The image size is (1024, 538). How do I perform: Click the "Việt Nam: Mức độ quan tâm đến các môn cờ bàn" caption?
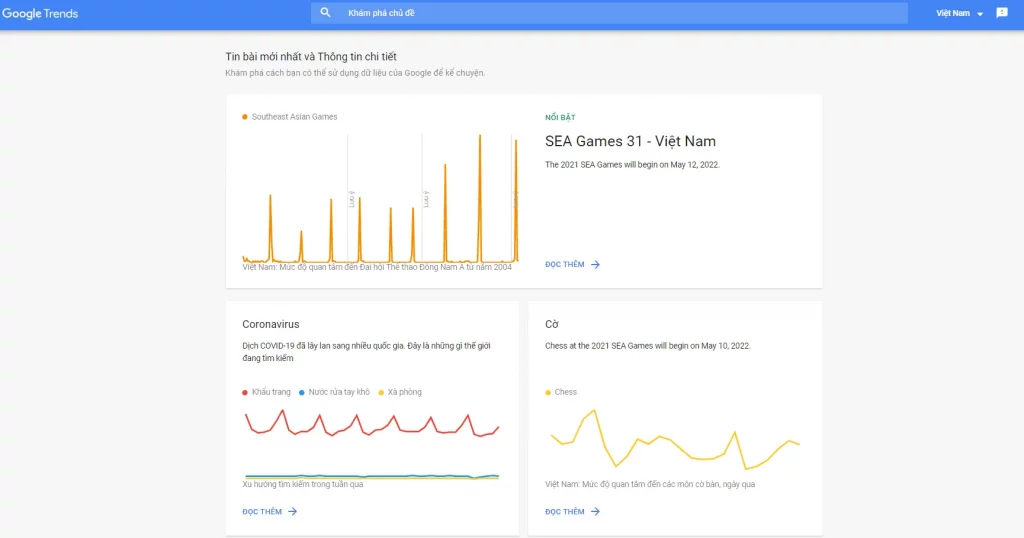click(650, 484)
